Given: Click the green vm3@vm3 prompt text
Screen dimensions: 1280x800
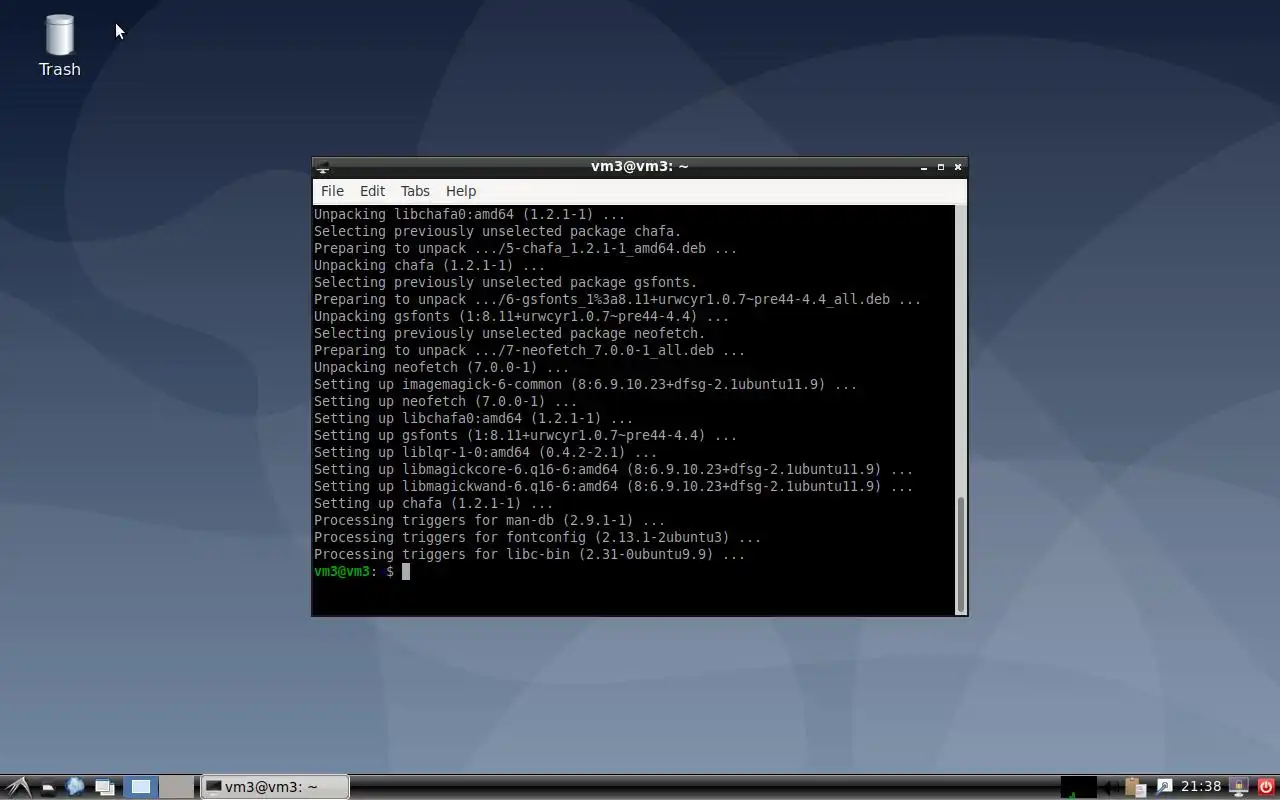Looking at the screenshot, I should coord(342,571).
